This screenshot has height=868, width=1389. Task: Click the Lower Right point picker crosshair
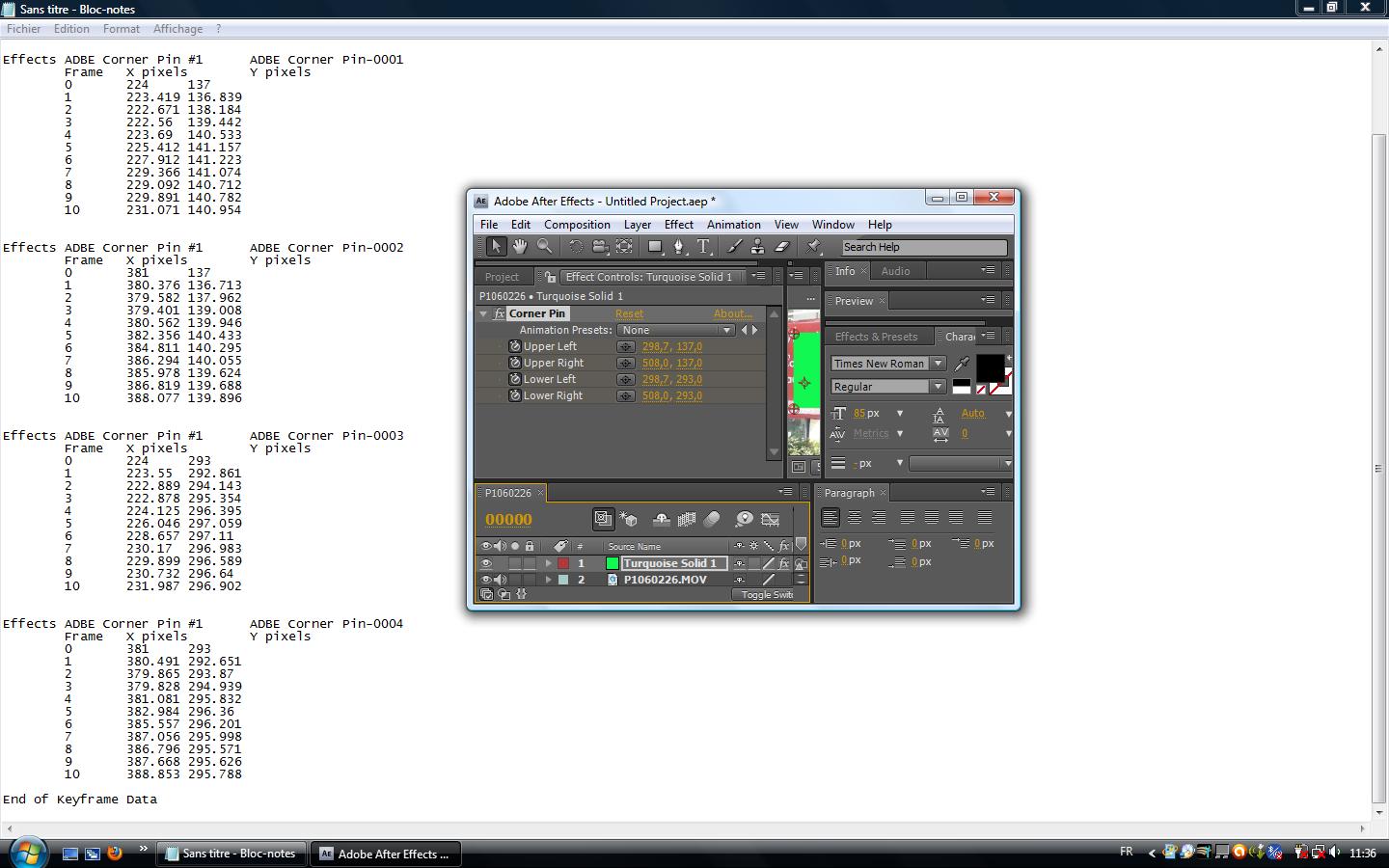626,396
